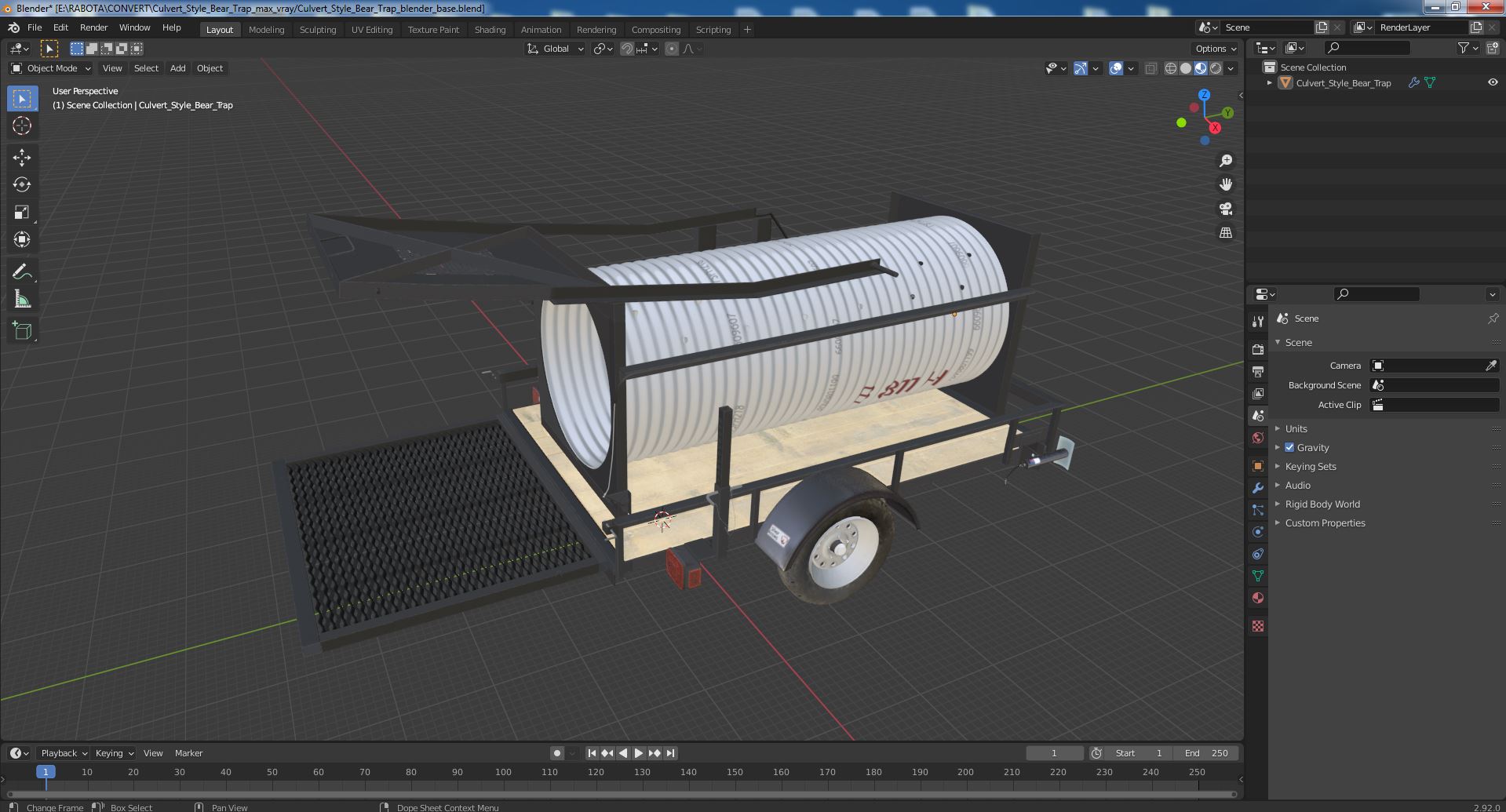
Task: Click the zoom viewport magnifier icon
Action: (x=1225, y=161)
